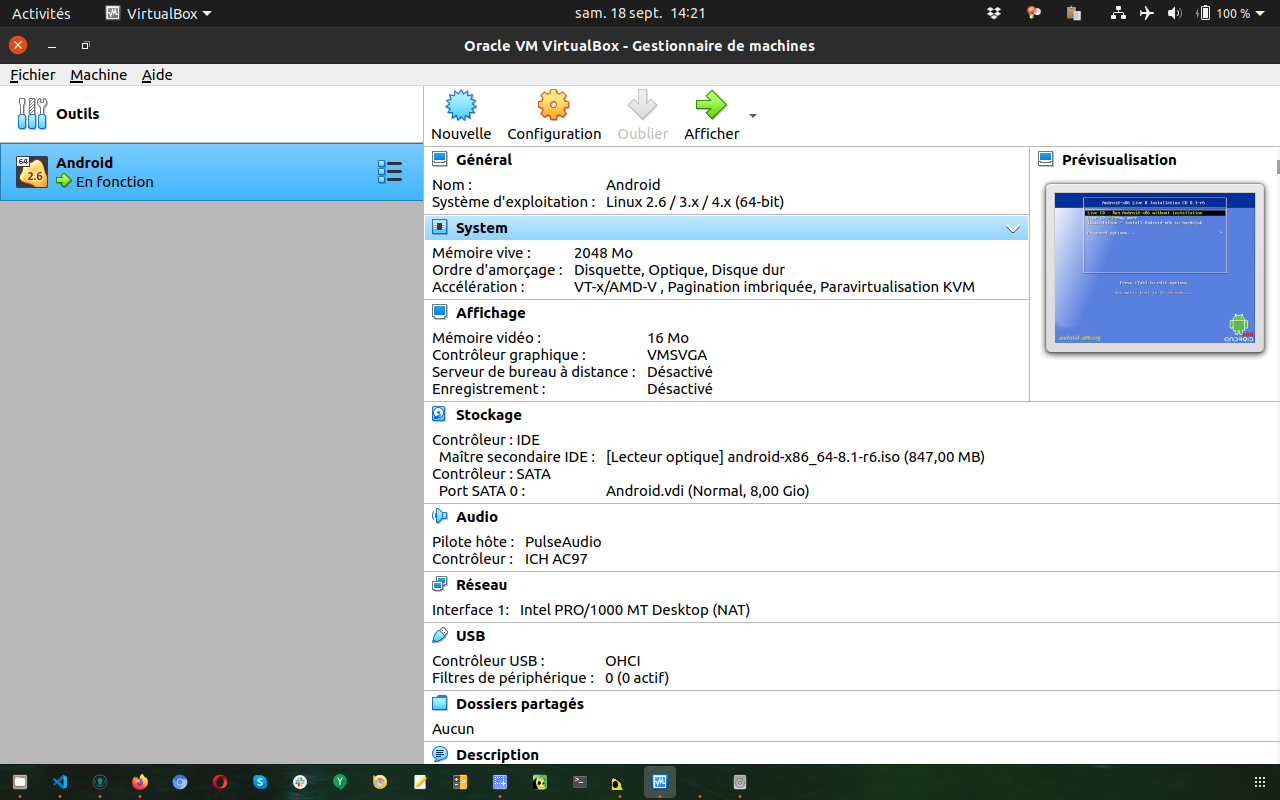Click the Android.vdi (Normal, 8,00 Gio) entry
This screenshot has height=800, width=1280.
[x=708, y=491]
